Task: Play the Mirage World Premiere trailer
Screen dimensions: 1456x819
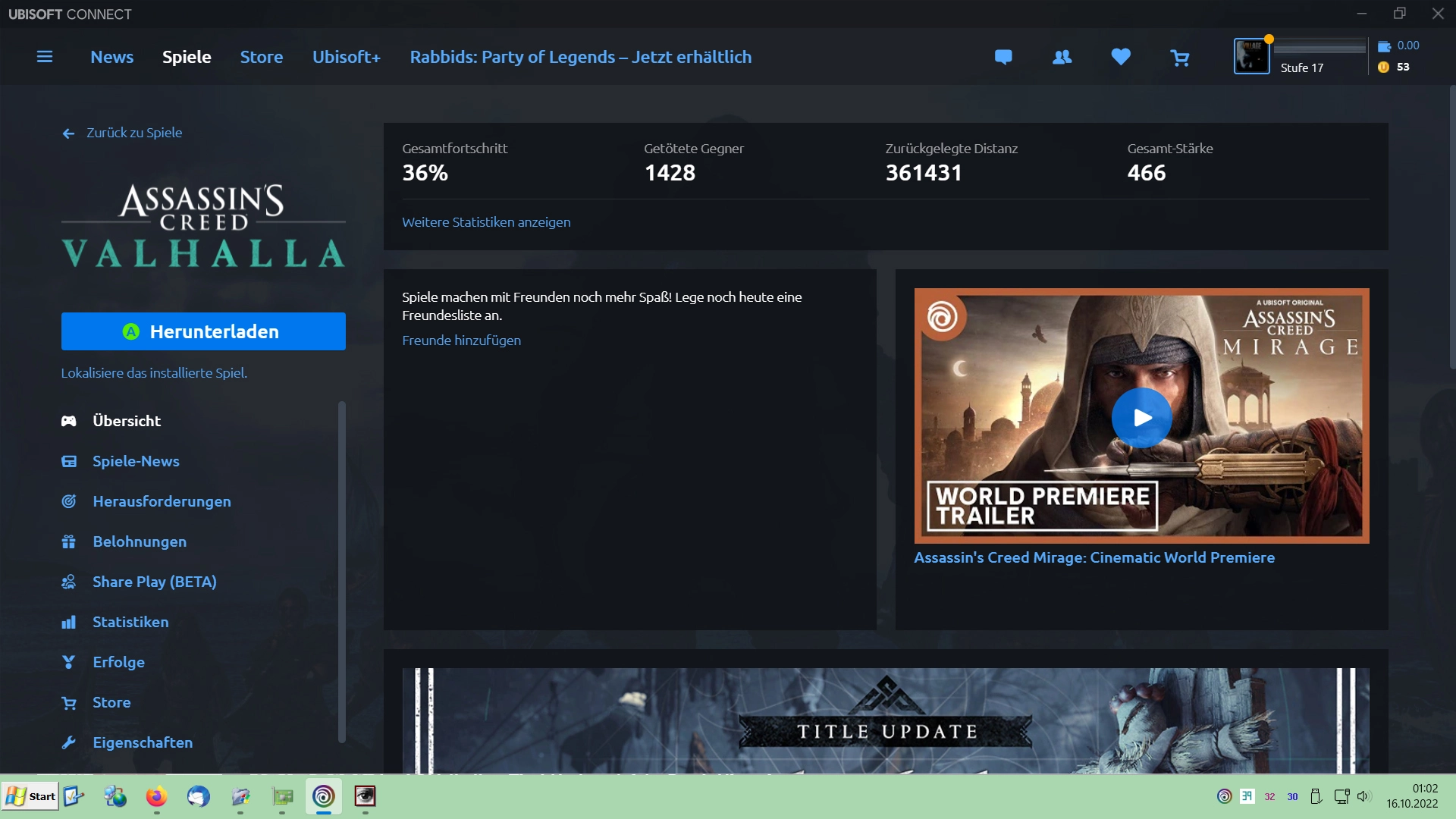Action: [x=1141, y=417]
